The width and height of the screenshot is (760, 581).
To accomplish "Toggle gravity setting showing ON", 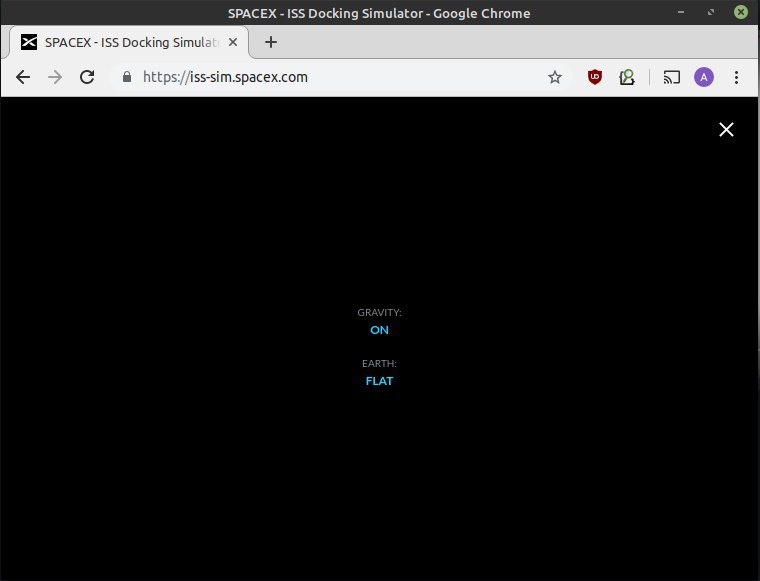I will [379, 330].
